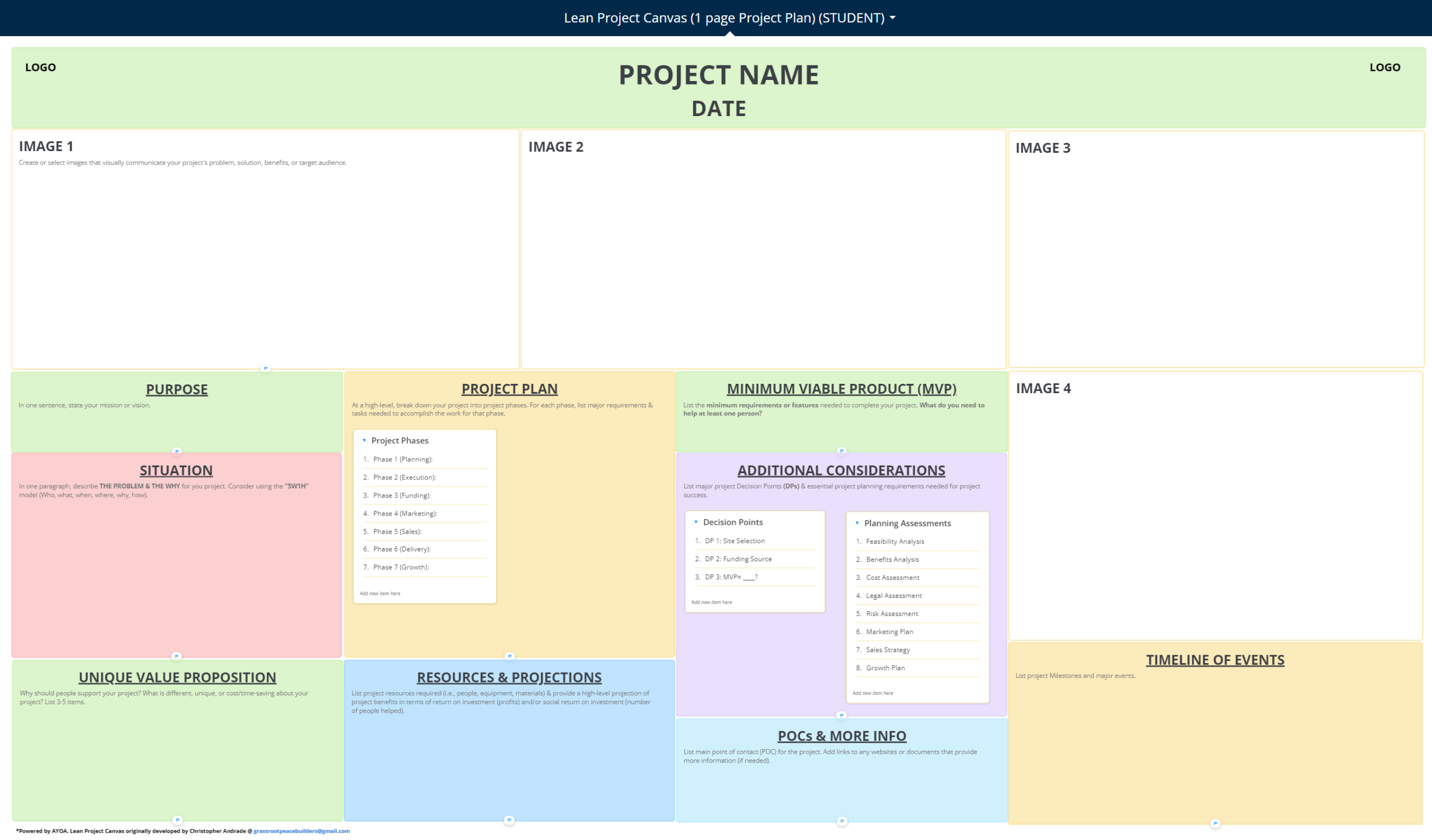
Task: Collapse the Decision Points list
Action: [x=696, y=522]
